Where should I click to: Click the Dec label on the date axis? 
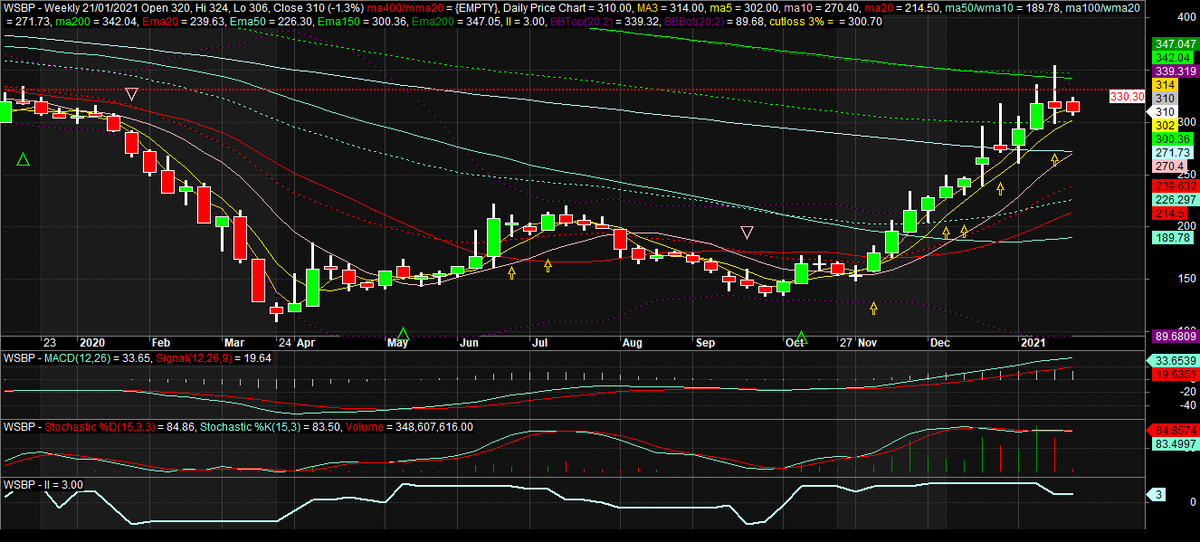941,342
